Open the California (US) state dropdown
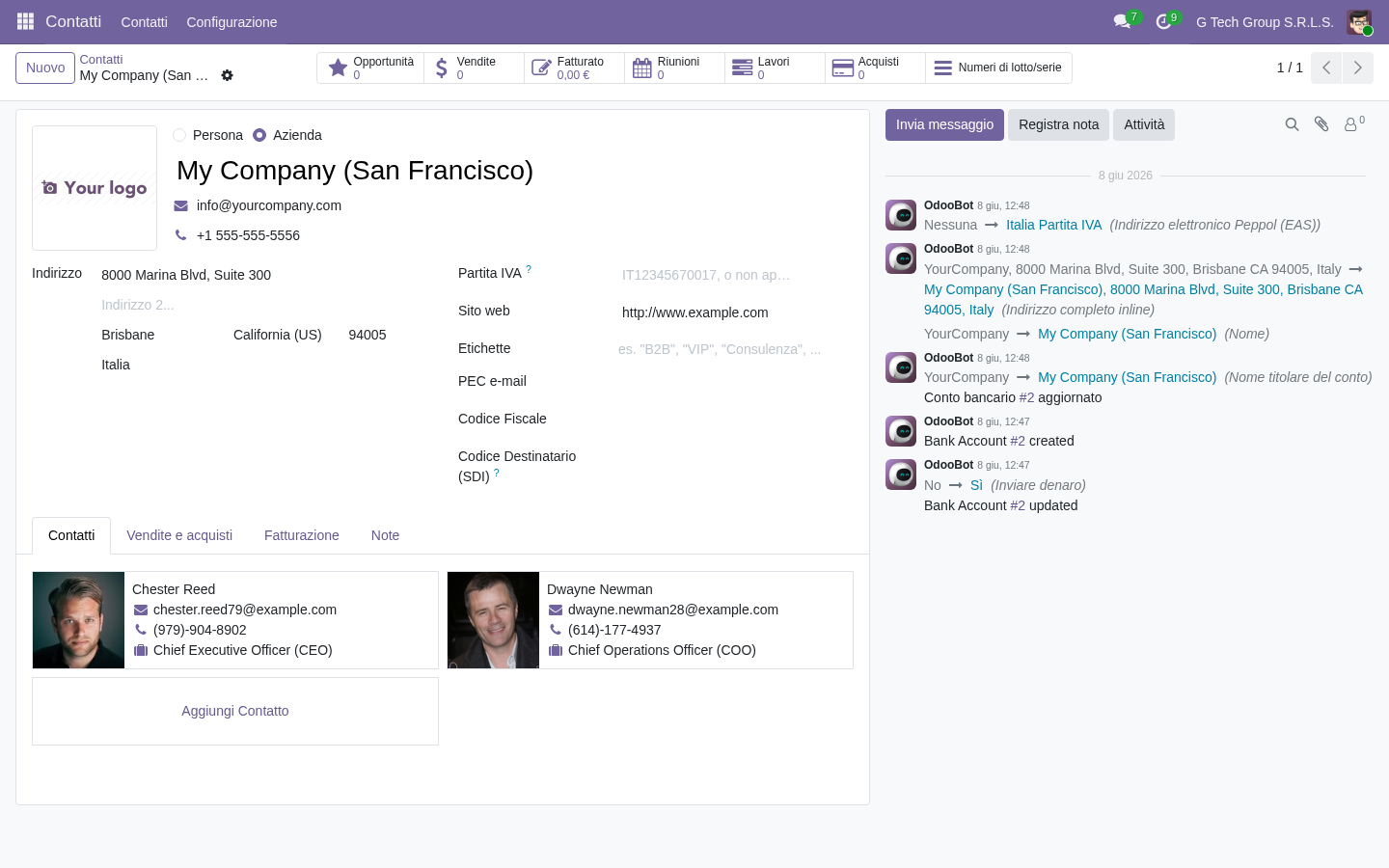This screenshot has height=868, width=1389. click(284, 335)
